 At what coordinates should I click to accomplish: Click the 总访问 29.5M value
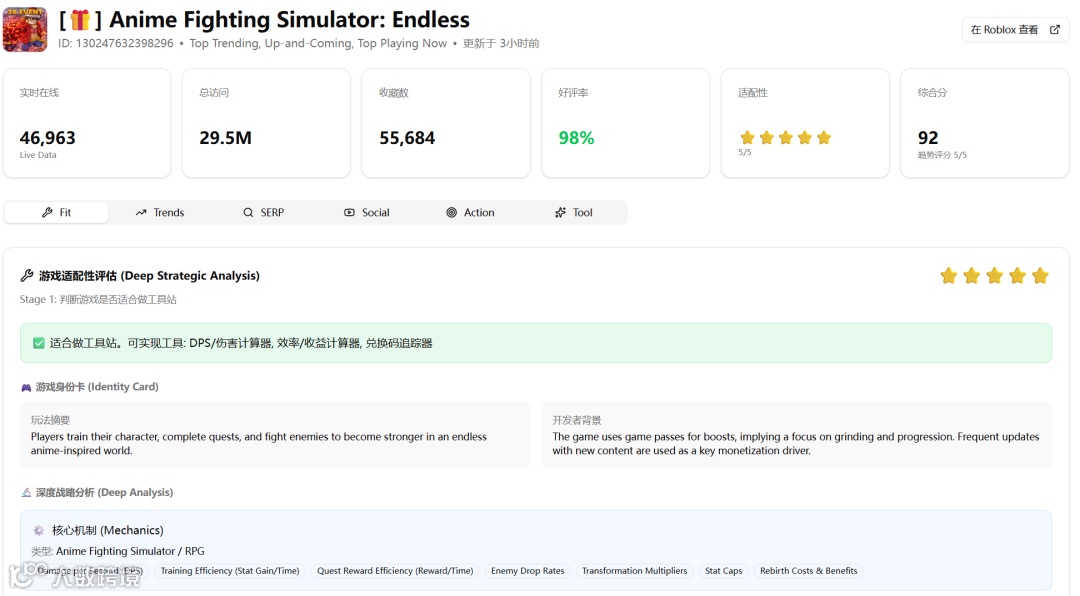click(x=225, y=138)
